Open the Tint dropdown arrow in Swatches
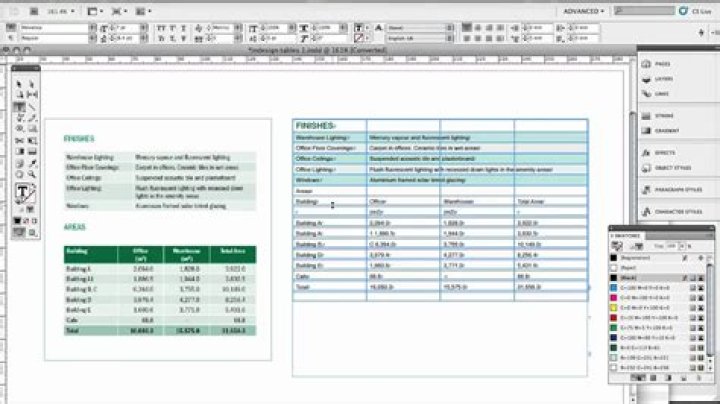Screen dimensions: 720x404 click(683, 247)
